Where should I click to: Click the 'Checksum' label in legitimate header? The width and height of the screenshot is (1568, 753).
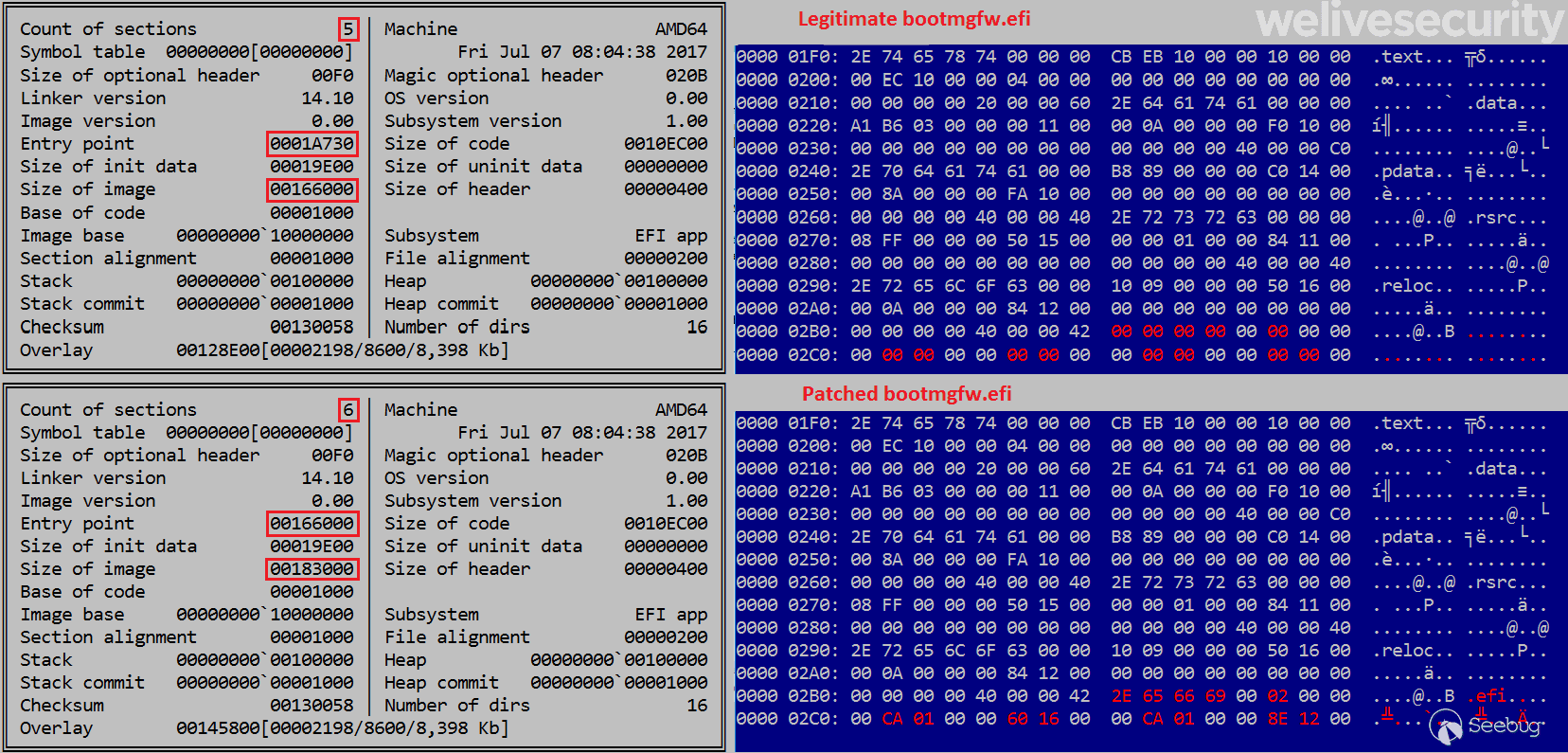62,327
